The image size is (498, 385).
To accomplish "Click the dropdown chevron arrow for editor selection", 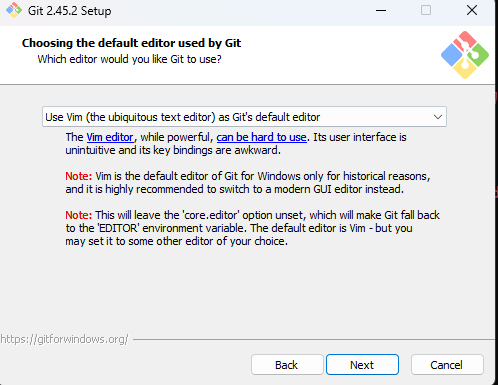I will (x=437, y=117).
